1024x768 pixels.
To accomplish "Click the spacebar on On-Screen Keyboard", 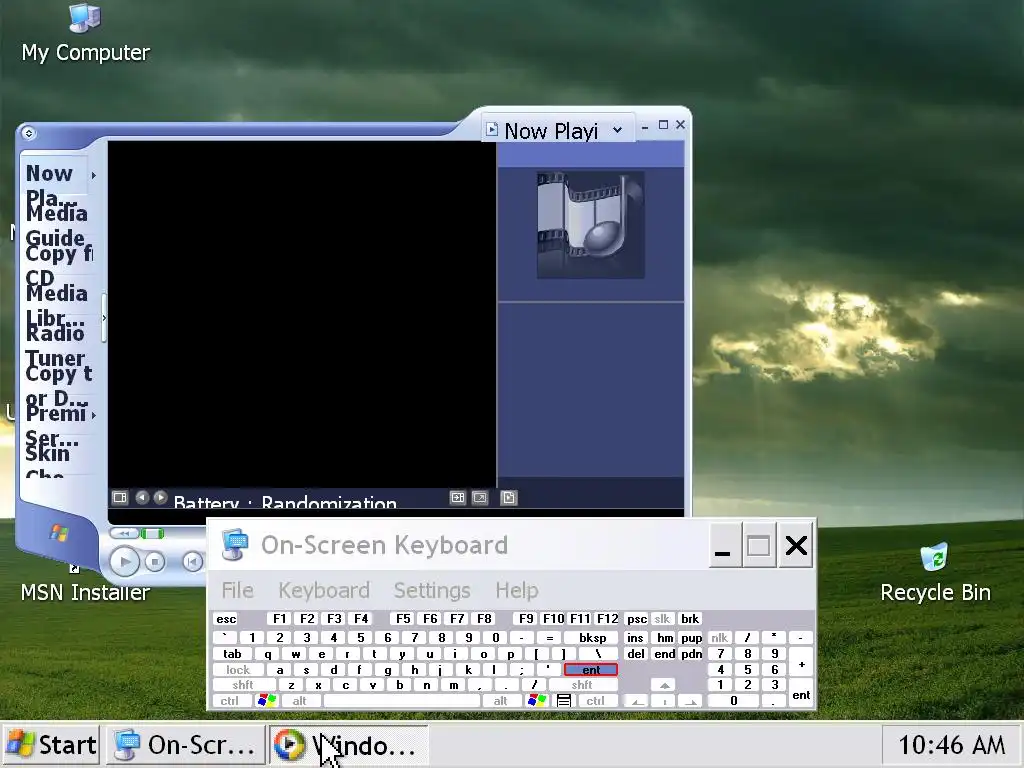I will (x=402, y=701).
